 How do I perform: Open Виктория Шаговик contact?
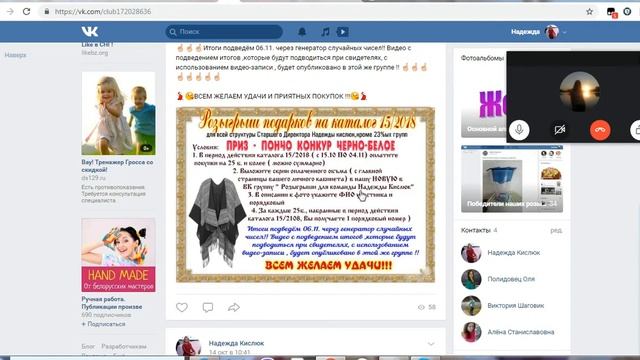[516, 305]
